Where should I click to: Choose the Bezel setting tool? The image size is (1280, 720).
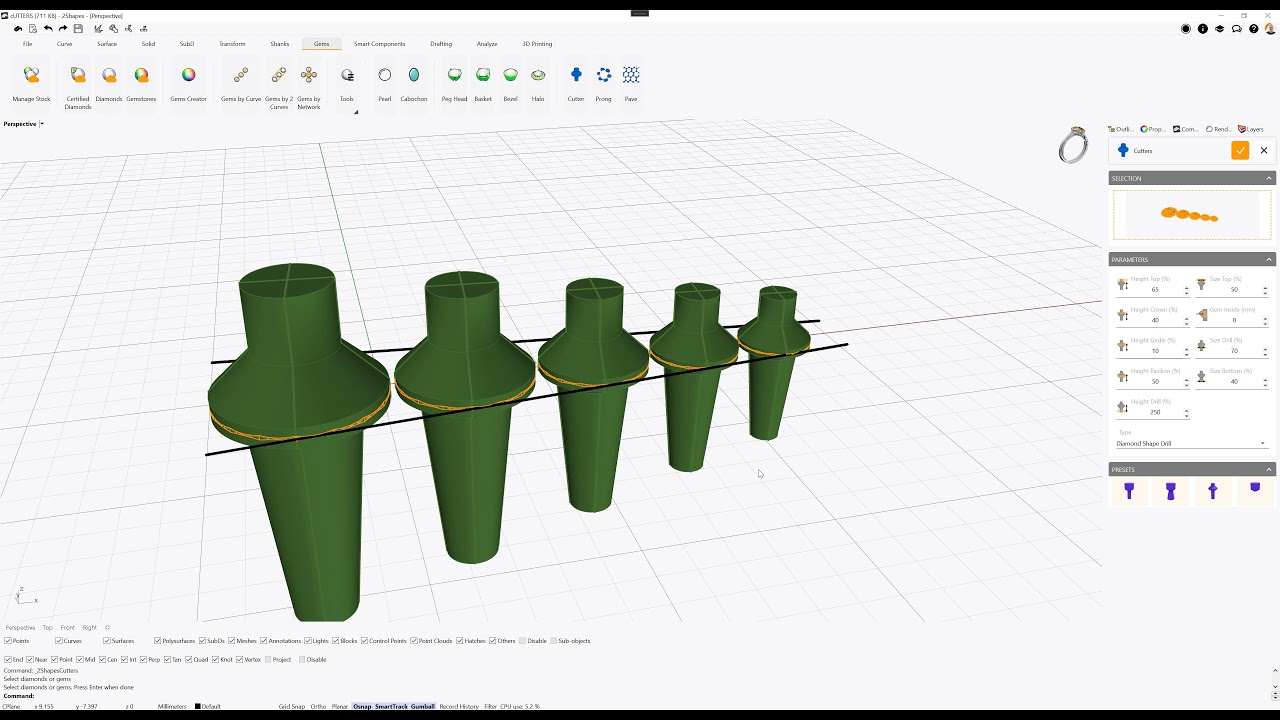coord(510,82)
